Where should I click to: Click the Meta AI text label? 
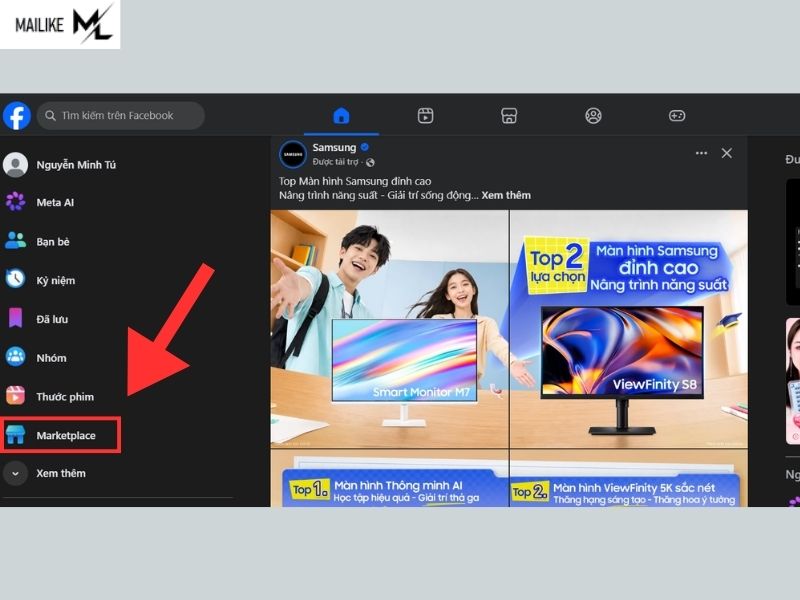point(55,203)
